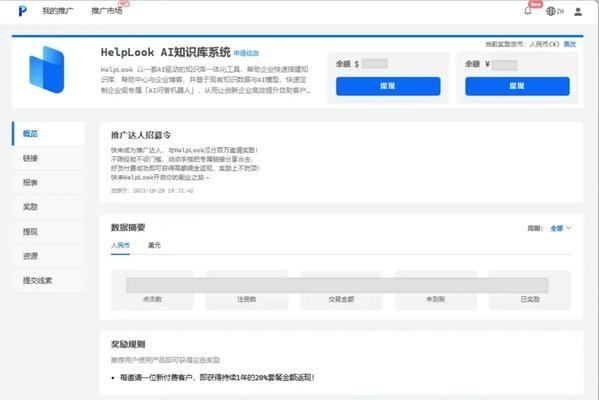The width and height of the screenshot is (599, 400).
Task: Click the 推广达人招募令 heading
Action: (x=141, y=135)
